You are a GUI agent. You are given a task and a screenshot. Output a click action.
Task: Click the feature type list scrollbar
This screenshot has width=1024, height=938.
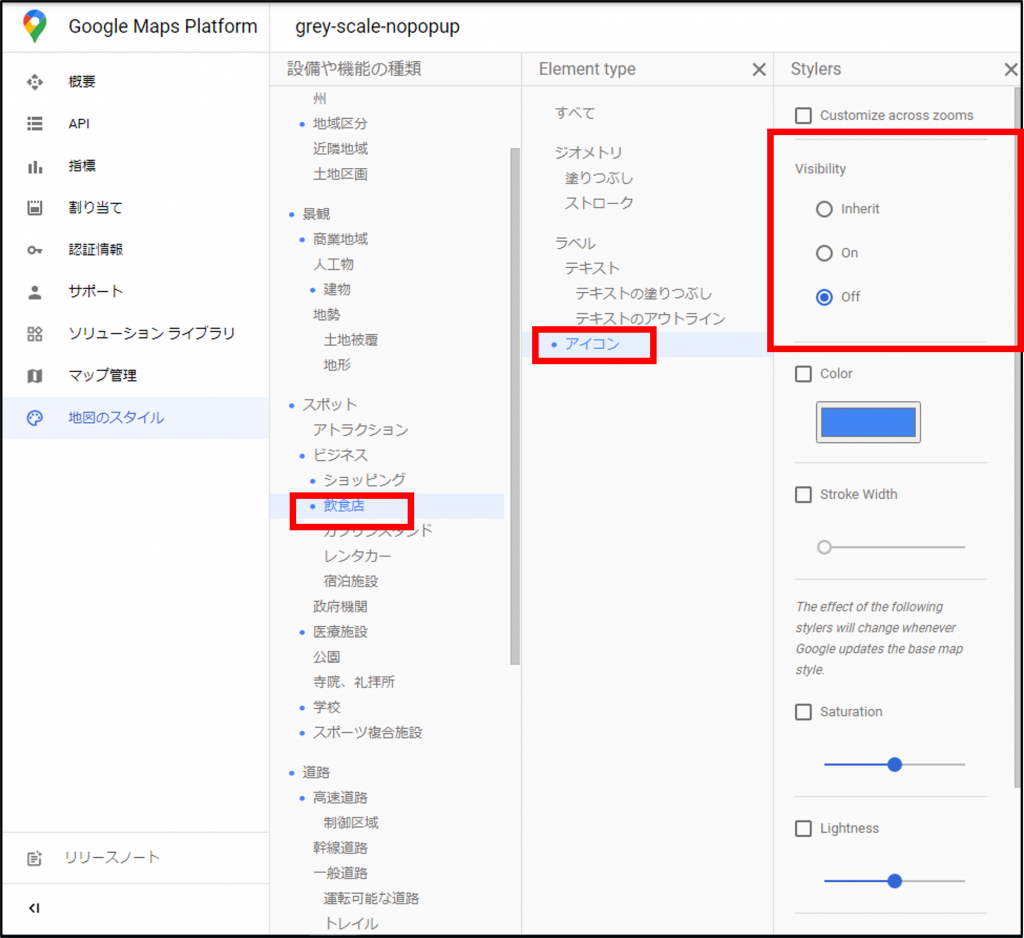515,406
